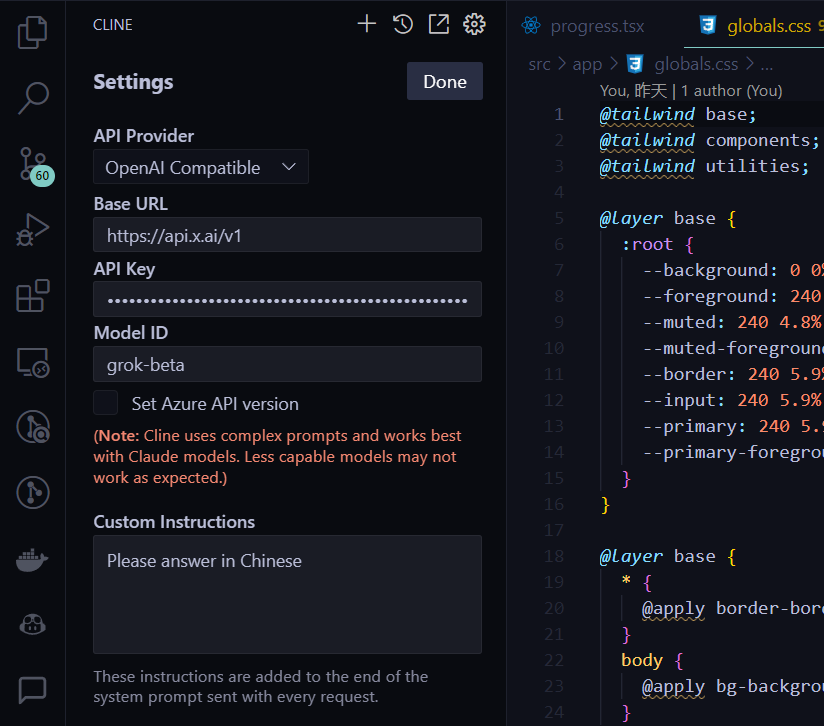Open the Extensions view icon

(x=32, y=296)
